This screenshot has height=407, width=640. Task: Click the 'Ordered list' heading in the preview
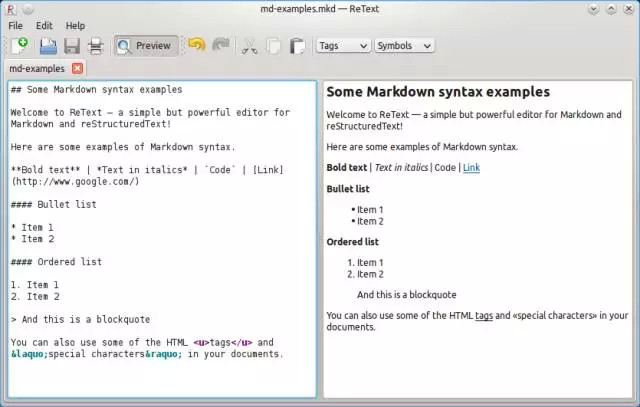coord(352,242)
